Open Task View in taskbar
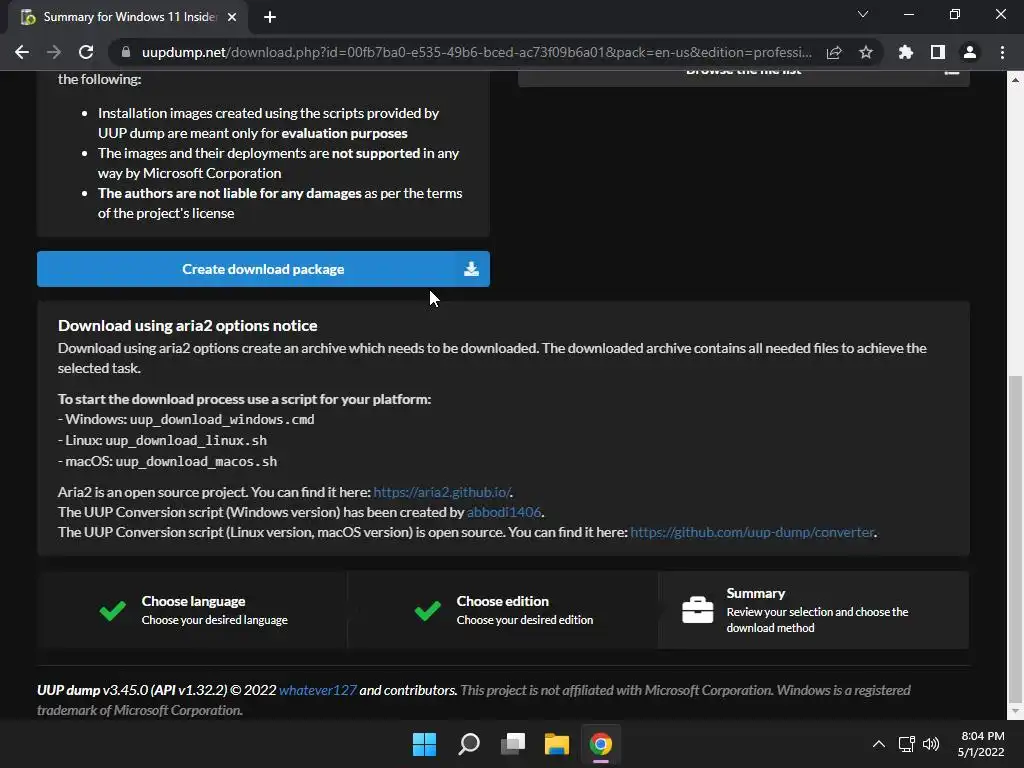Viewport: 1024px width, 768px height. click(x=513, y=744)
